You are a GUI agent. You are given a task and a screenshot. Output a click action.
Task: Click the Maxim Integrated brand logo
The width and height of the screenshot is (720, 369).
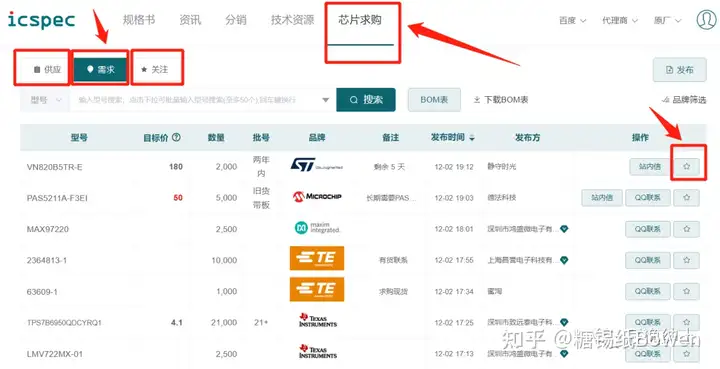(317, 228)
